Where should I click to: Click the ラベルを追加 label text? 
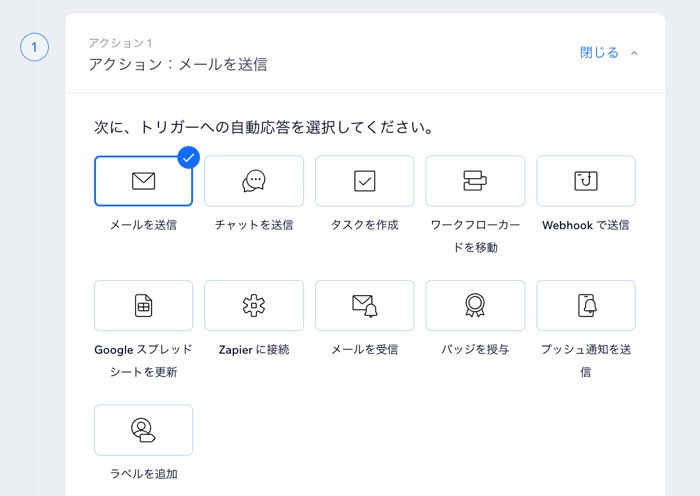coord(143,474)
